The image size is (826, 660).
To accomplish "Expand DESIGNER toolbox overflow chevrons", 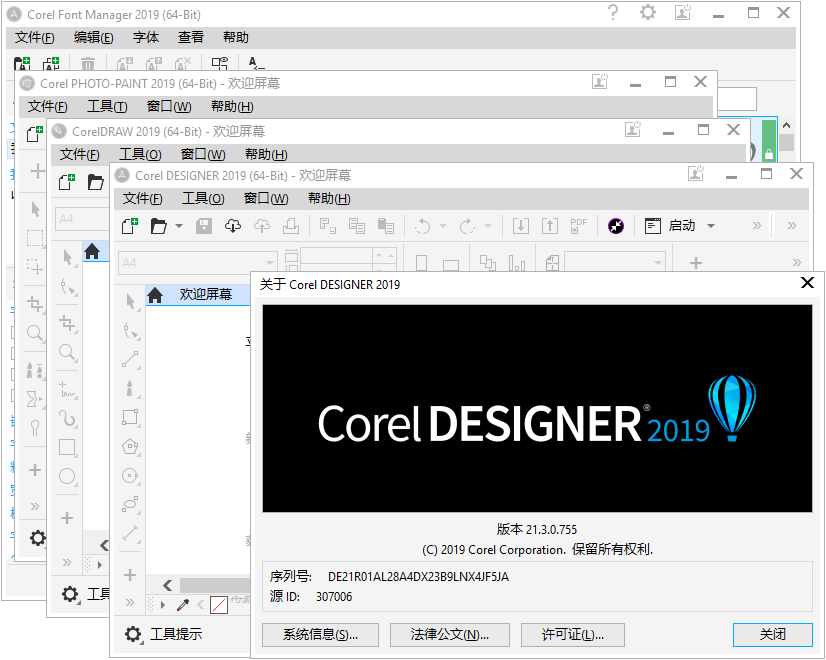I will (x=130, y=603).
